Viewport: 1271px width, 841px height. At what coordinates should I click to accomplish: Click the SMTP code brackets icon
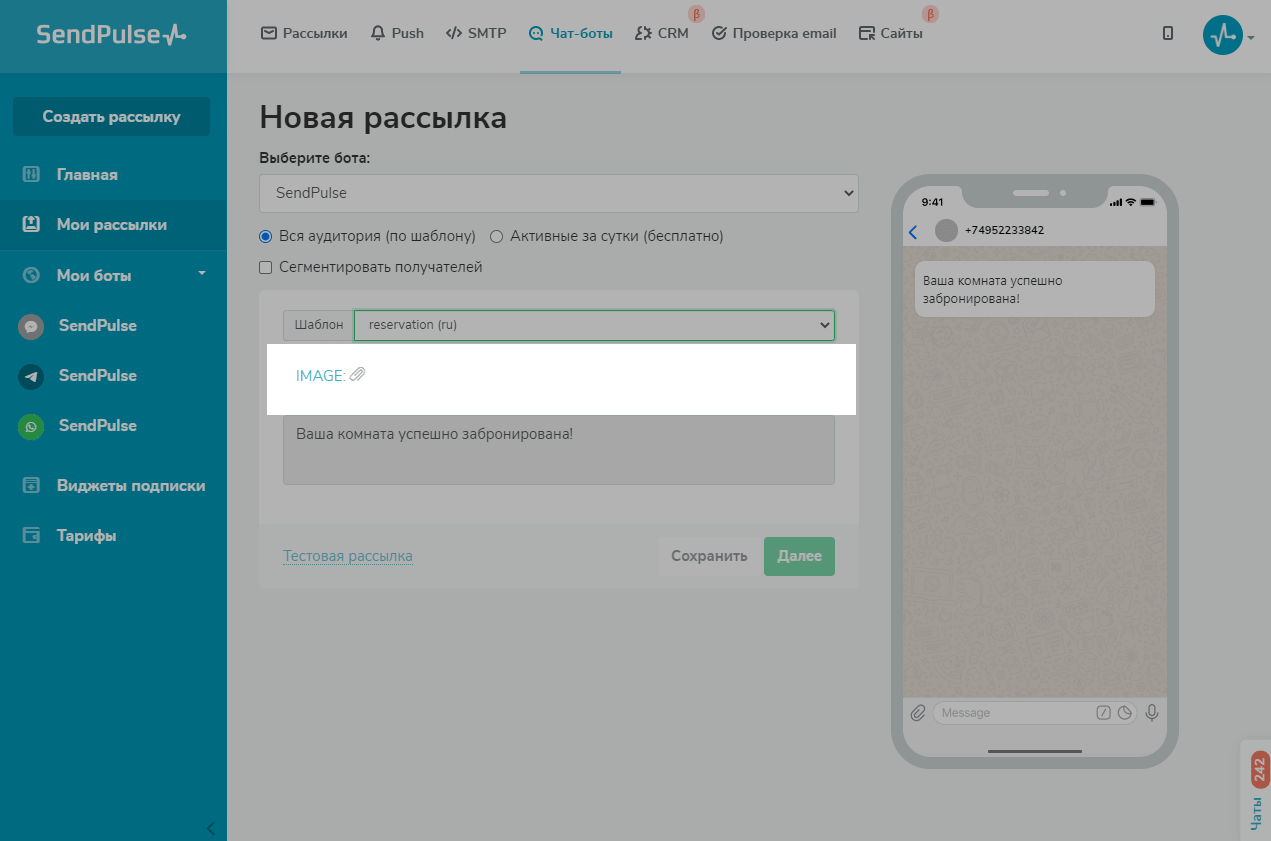[x=454, y=33]
